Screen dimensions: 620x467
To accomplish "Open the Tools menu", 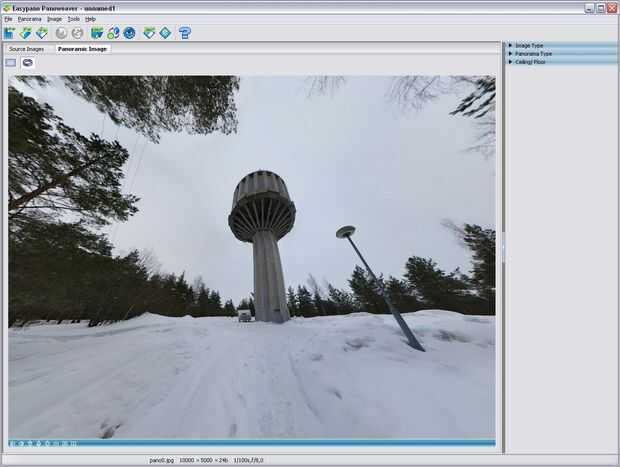I will point(74,19).
